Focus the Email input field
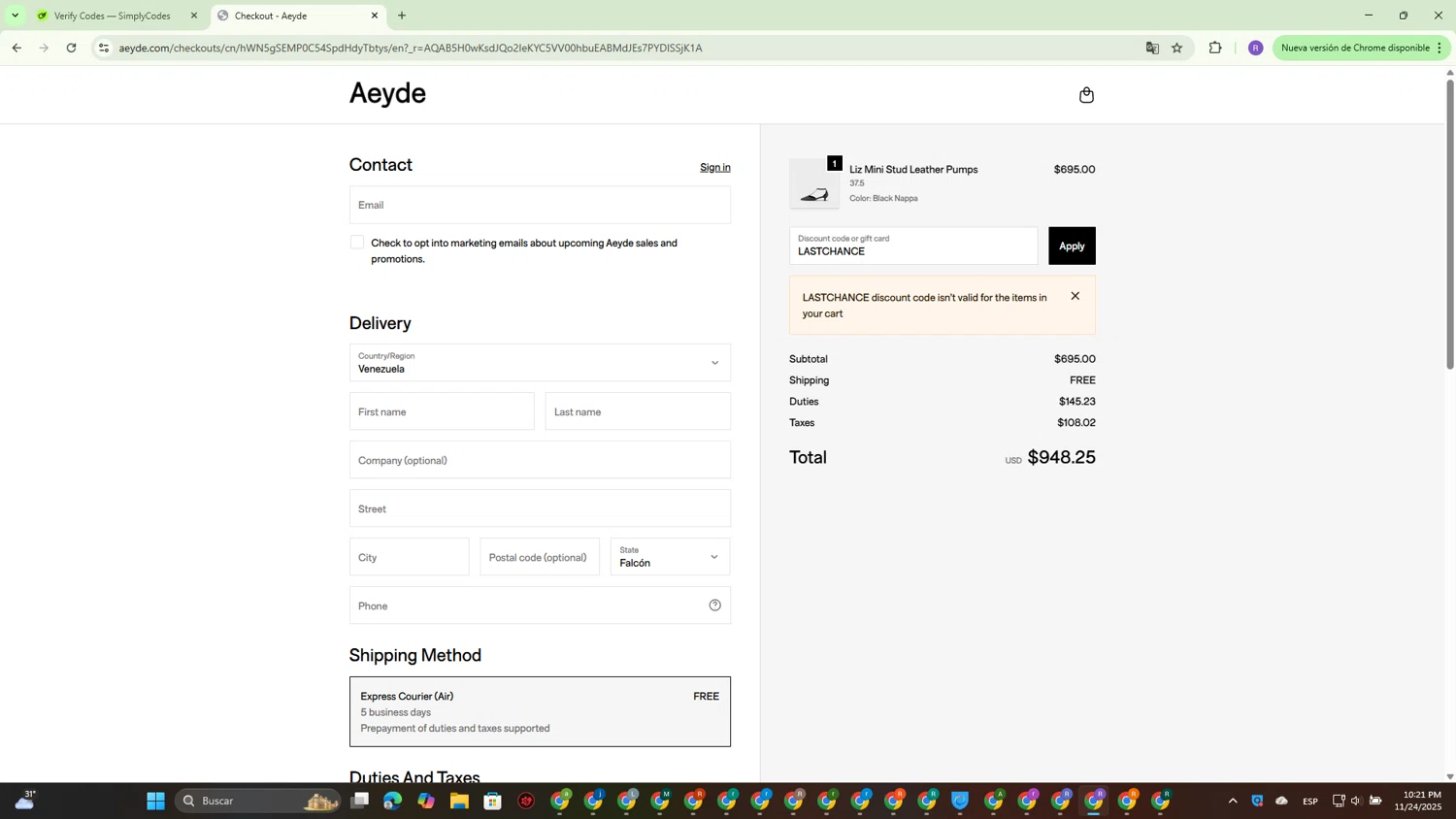Image resolution: width=1456 pixels, height=819 pixels. pos(540,205)
